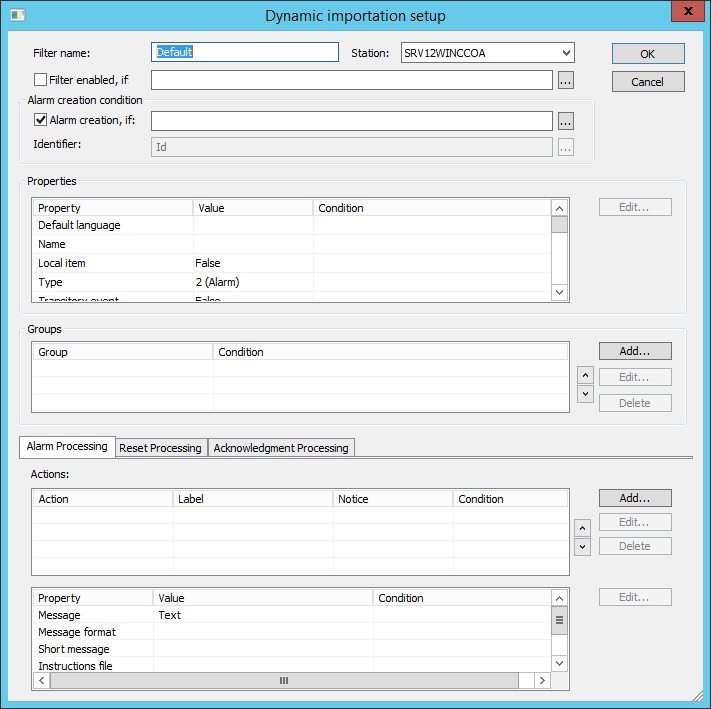This screenshot has height=709, width=711.
Task: Enable the 'Filter enabled, if' checkbox
Action: click(41, 80)
